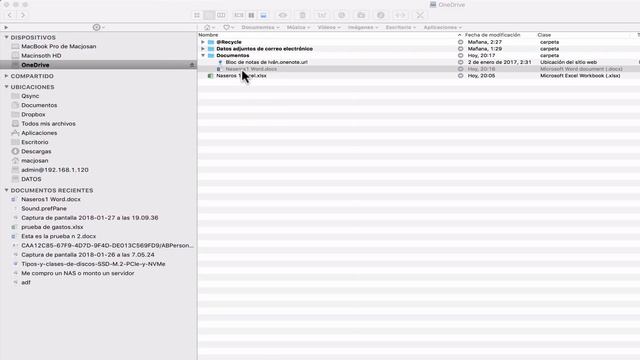Open the Imágenes bookmark dropdown
Viewport: 640px width, 360px height.
pyautogui.click(x=363, y=27)
